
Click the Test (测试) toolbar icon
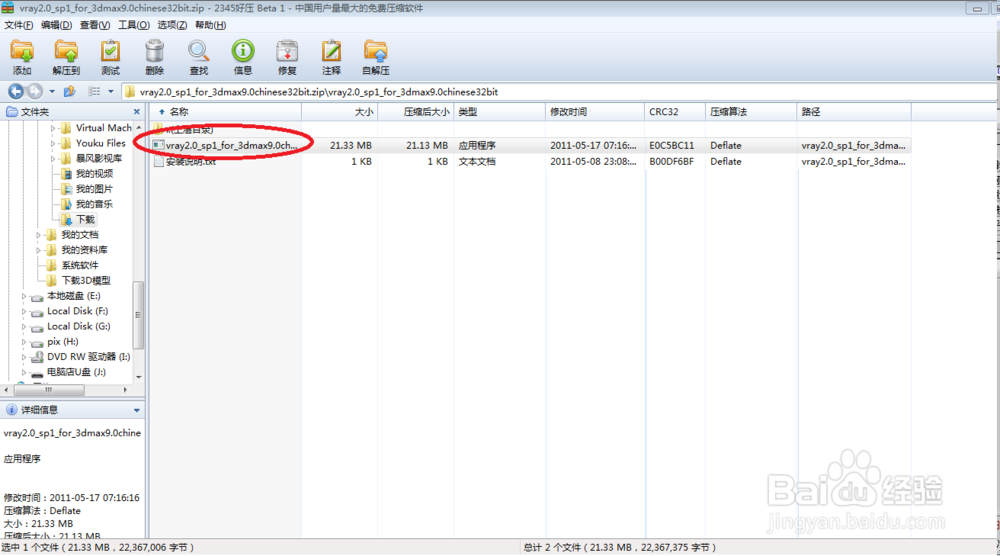110,57
